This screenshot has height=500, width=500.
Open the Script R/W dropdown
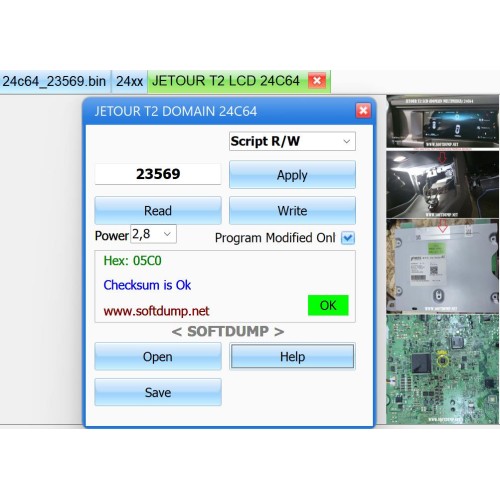(292, 141)
